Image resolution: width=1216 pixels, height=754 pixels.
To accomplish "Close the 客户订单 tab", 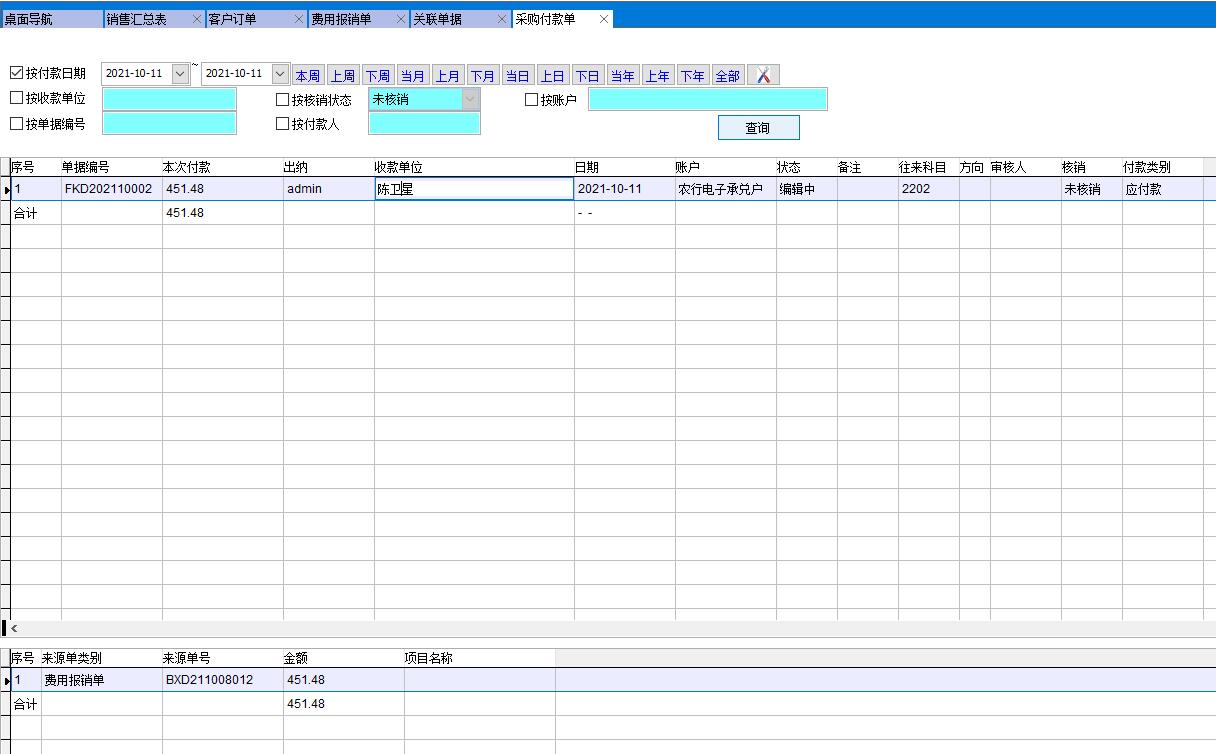I will coord(299,19).
